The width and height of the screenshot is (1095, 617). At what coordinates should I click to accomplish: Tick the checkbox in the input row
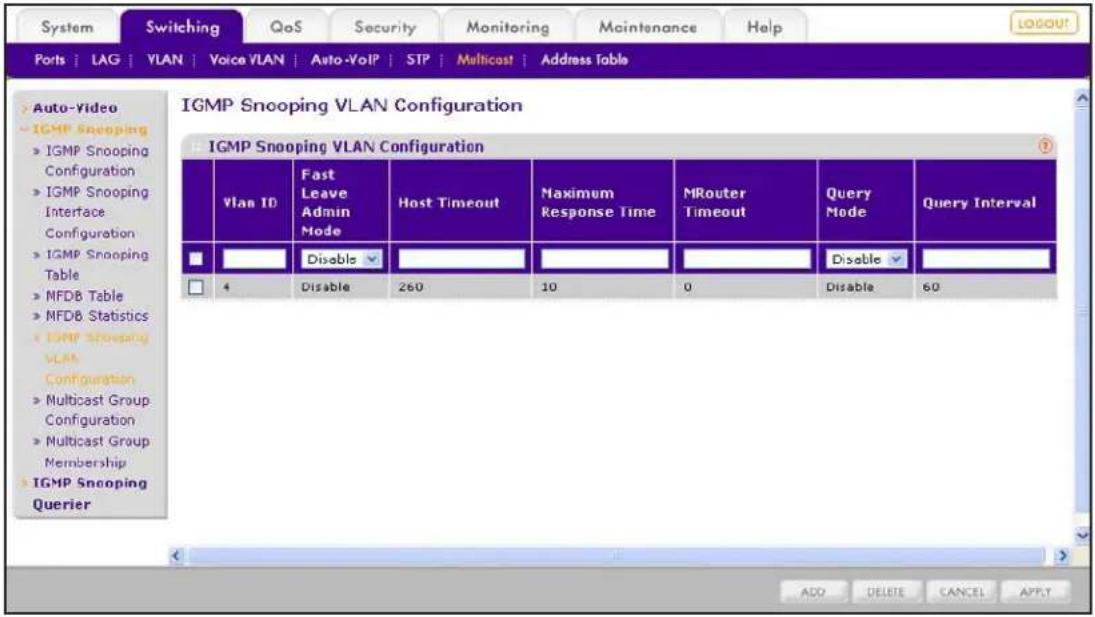click(x=196, y=259)
